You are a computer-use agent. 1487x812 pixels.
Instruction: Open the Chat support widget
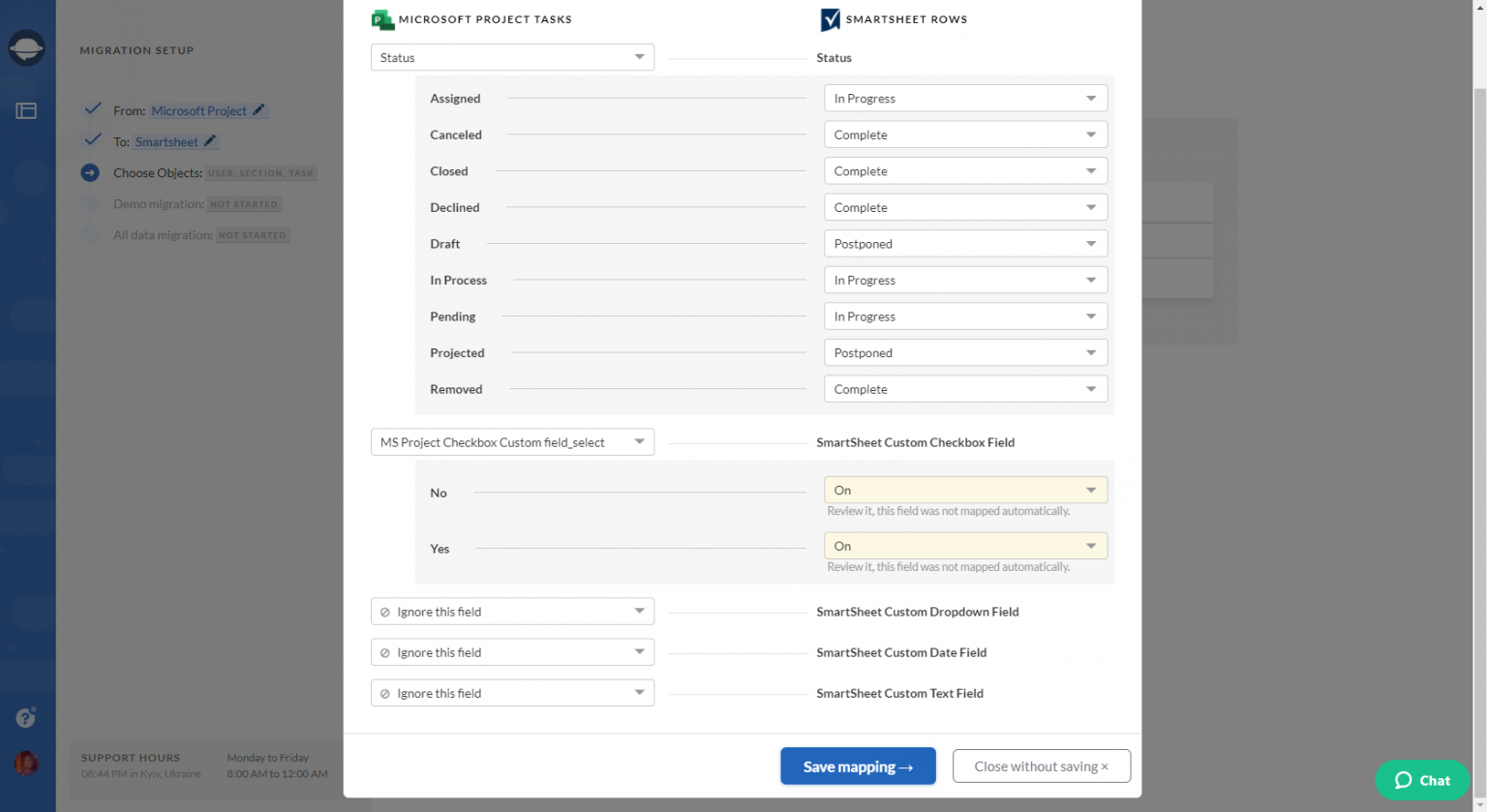coord(1422,781)
